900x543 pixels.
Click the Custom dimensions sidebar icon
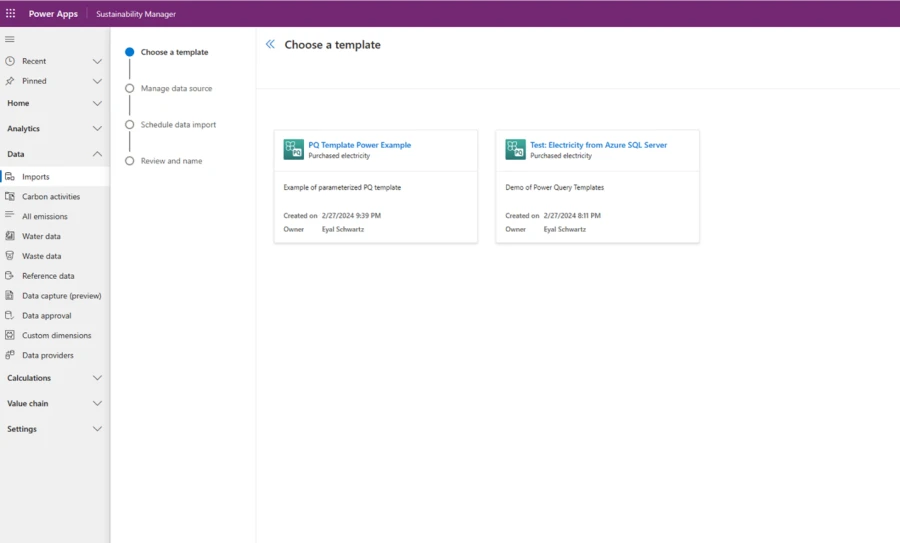(x=10, y=335)
